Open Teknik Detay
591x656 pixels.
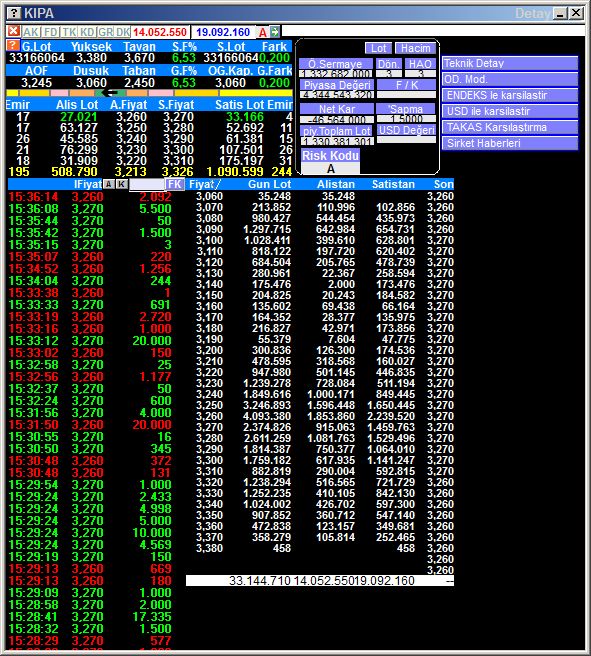(510, 63)
